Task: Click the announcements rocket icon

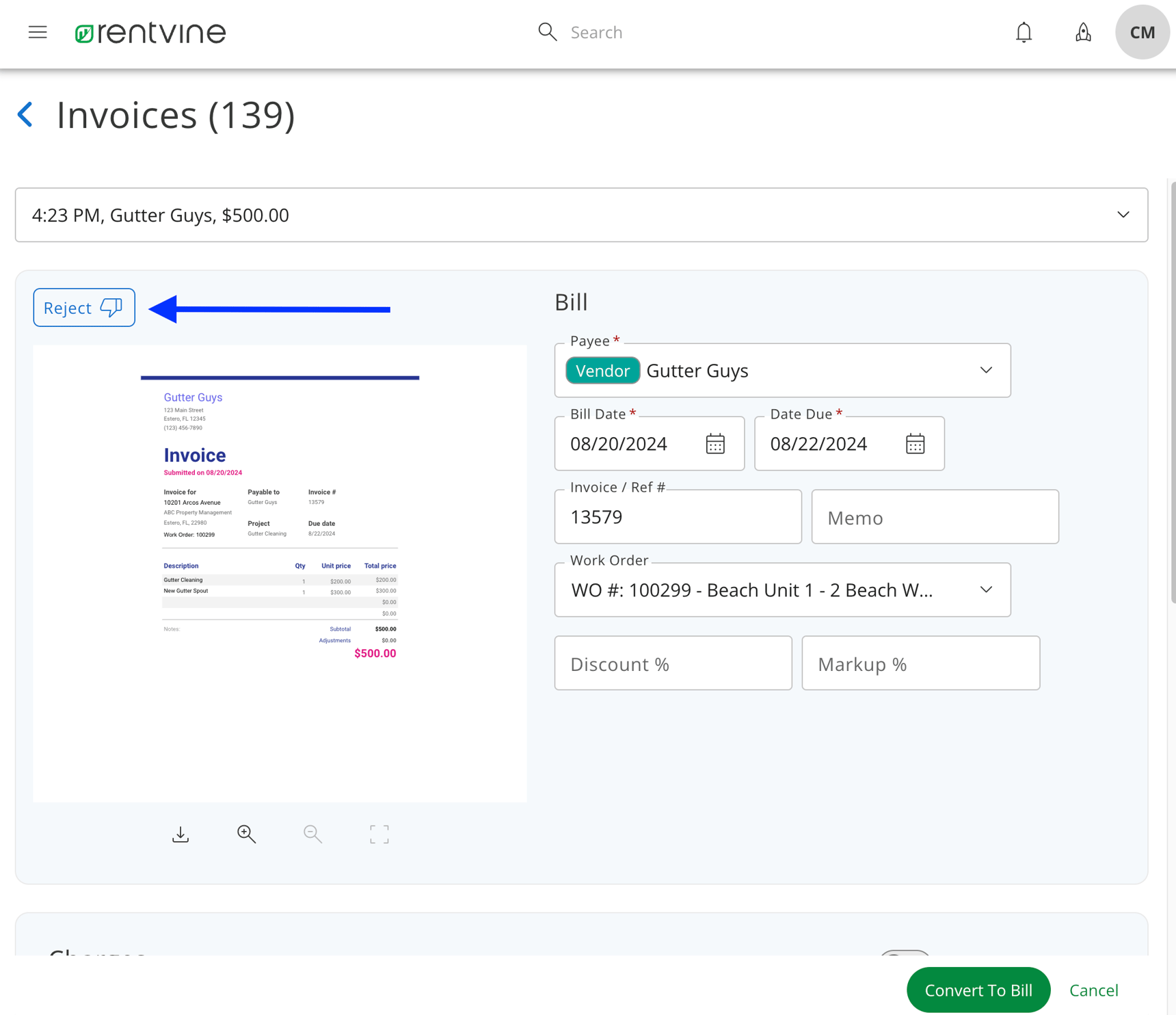Action: pos(1082,32)
